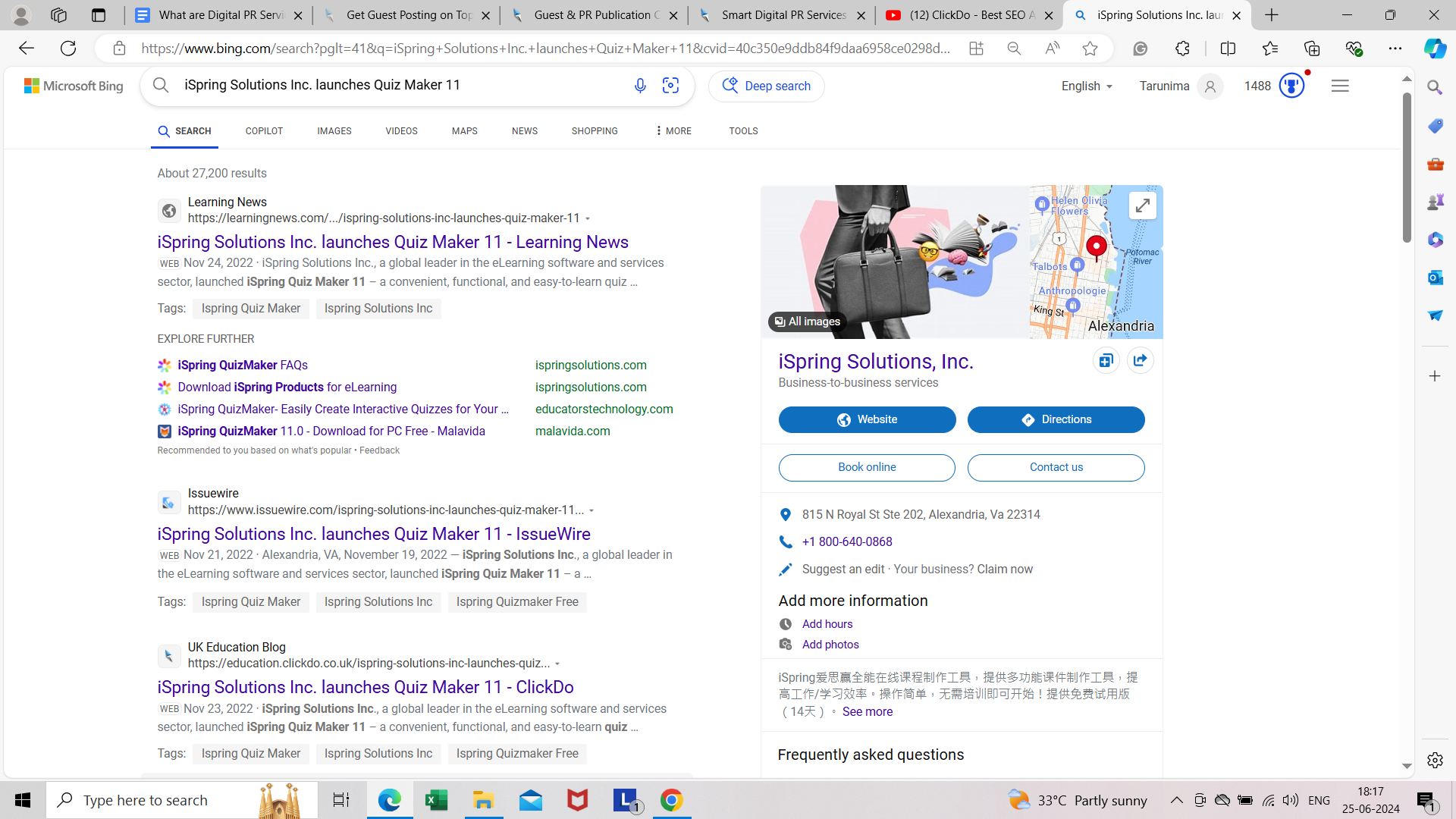The height and width of the screenshot is (819, 1456).
Task: Open Edge Settings and more menu
Action: 1395,49
